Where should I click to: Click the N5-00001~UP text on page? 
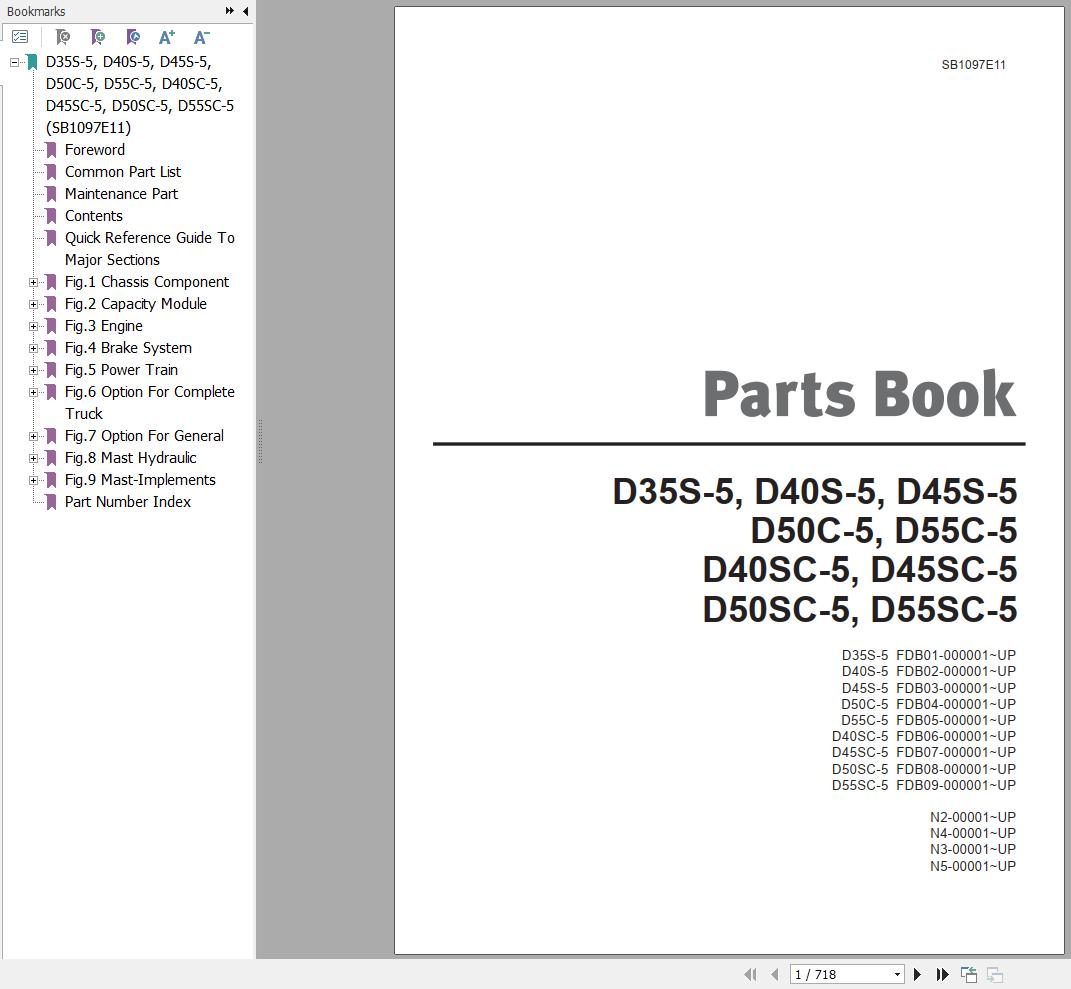point(973,866)
